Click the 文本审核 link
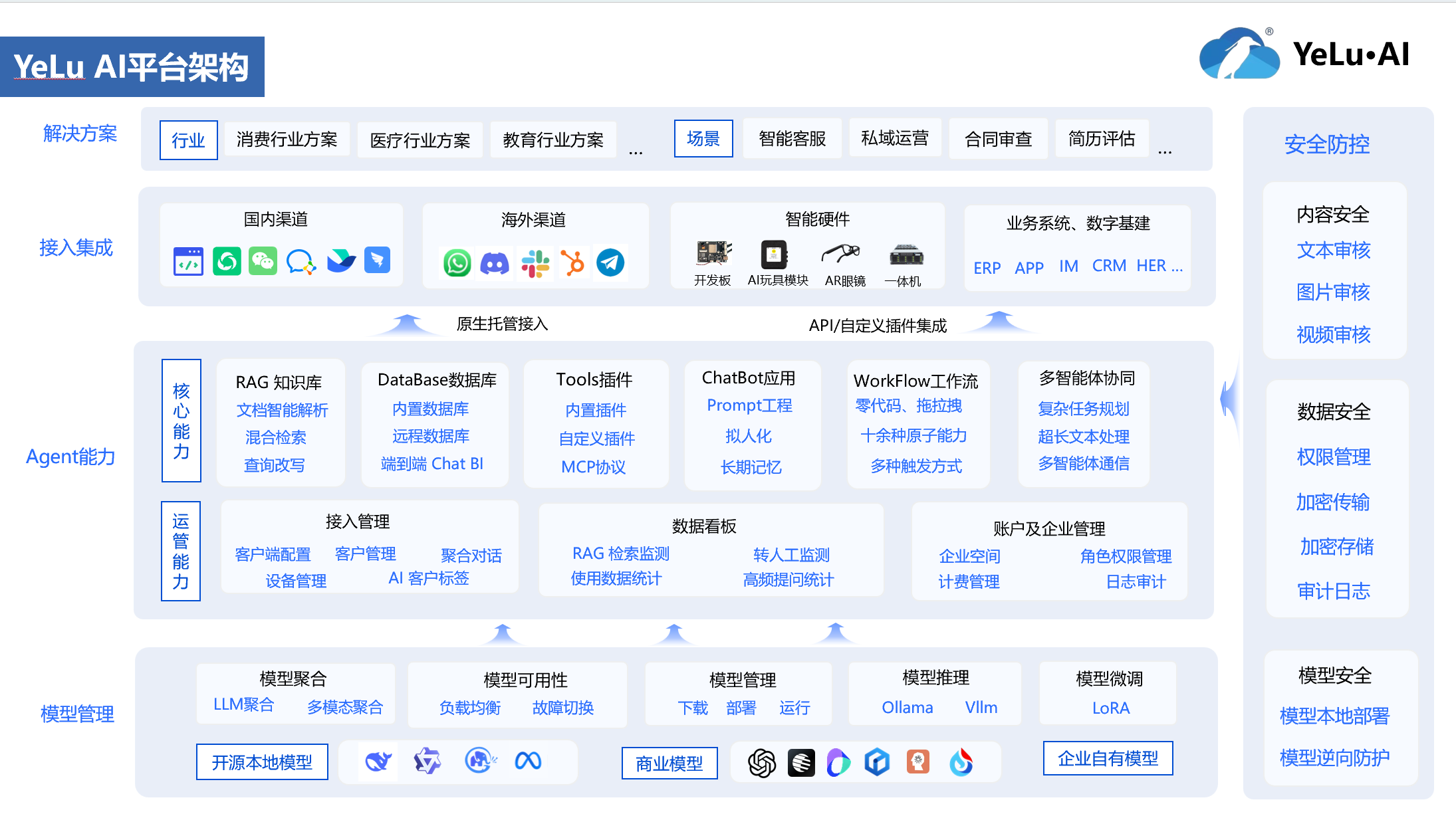Screen dimensions: 1456x818 pos(1333,251)
